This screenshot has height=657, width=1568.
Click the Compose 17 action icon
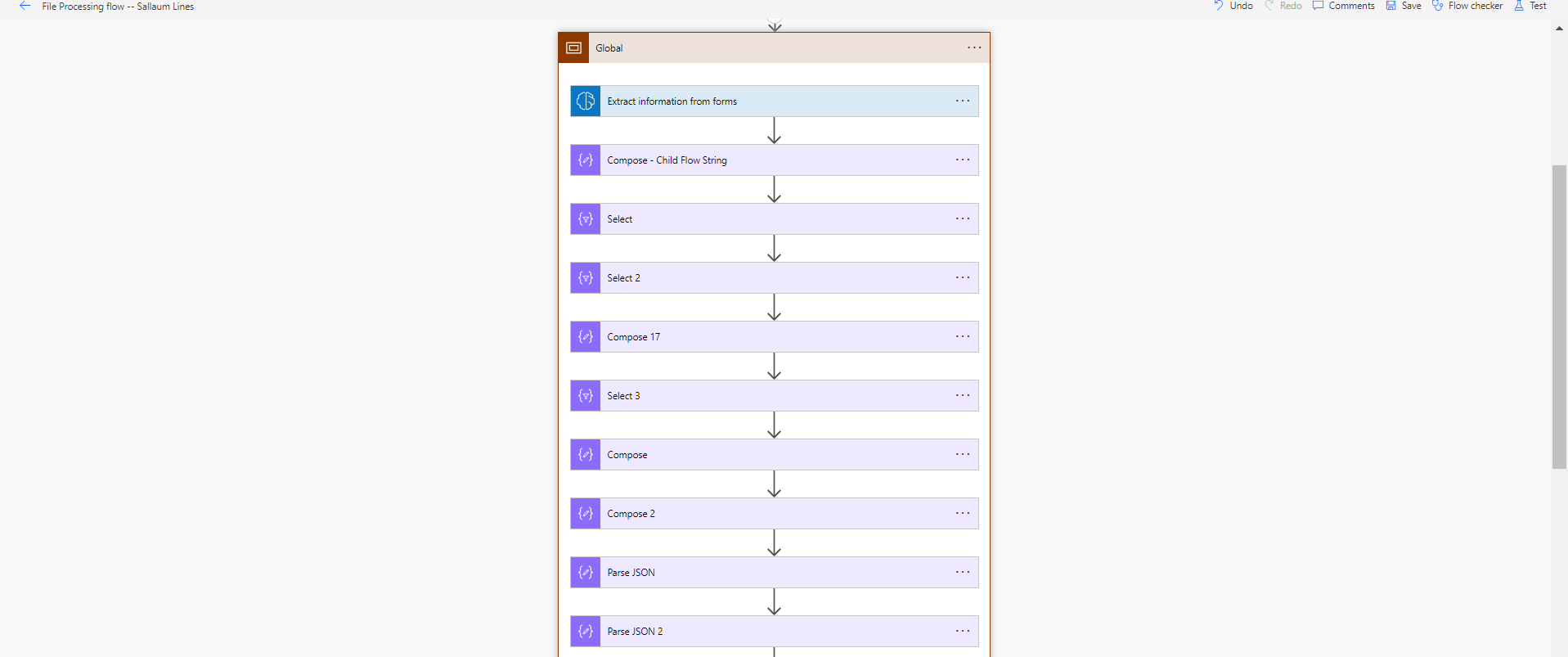586,337
